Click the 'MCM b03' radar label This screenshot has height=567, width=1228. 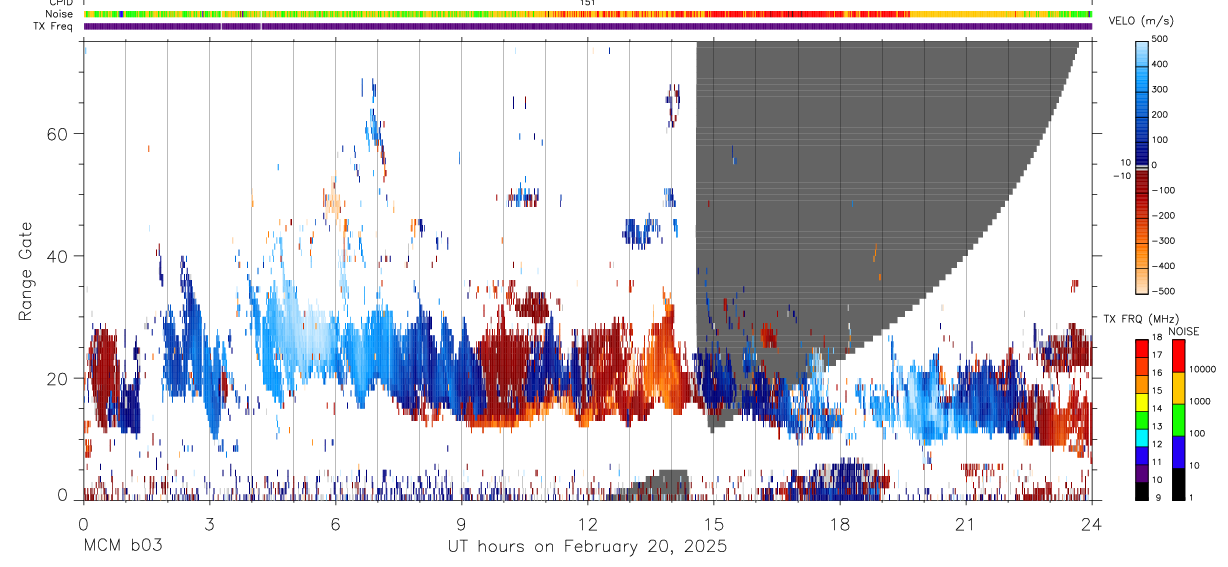tap(123, 547)
